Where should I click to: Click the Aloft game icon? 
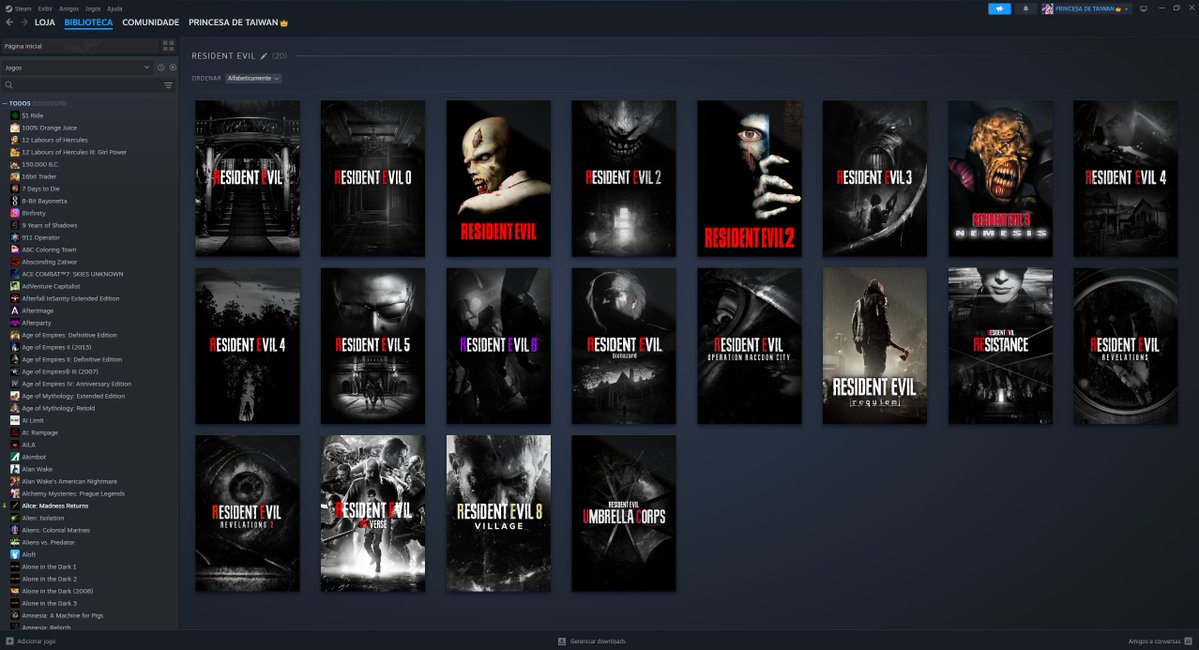coord(15,554)
